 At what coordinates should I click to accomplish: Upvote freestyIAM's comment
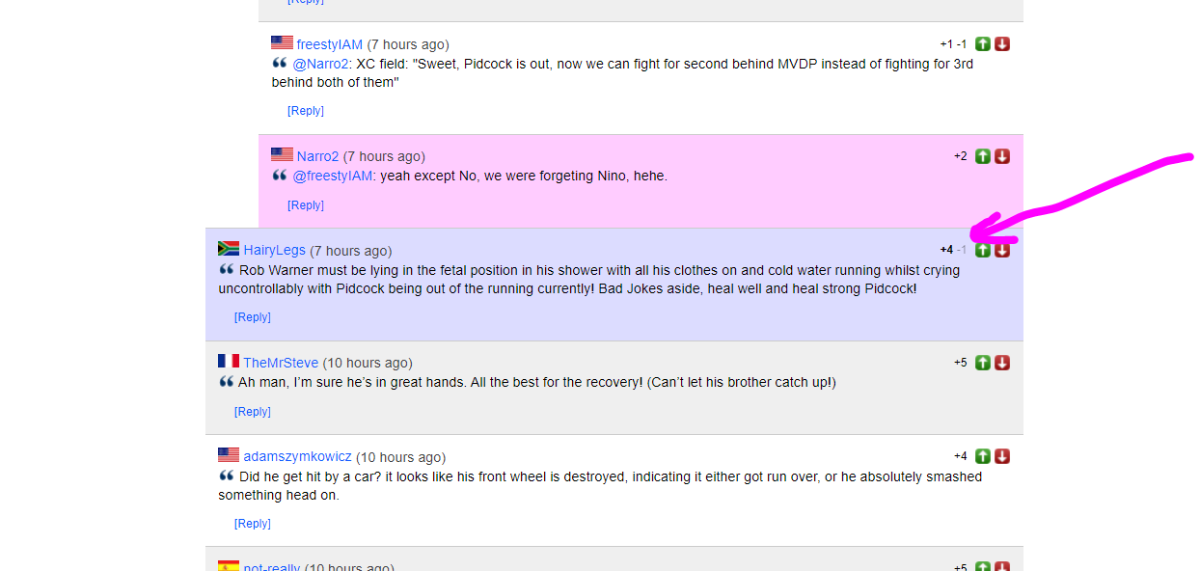point(983,44)
